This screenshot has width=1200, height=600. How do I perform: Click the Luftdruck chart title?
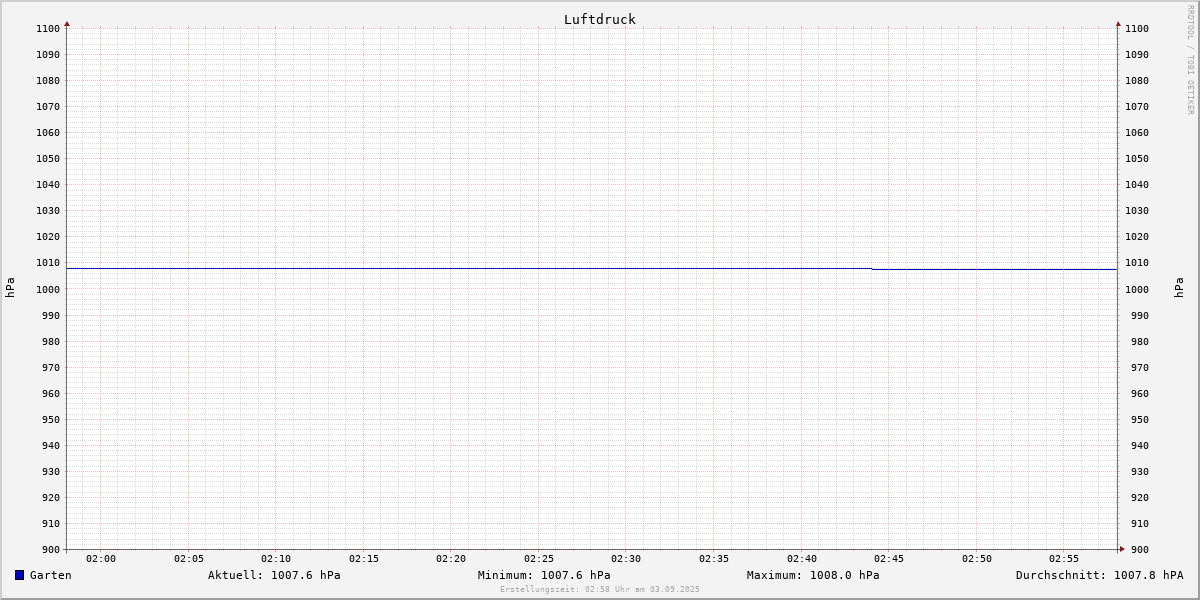(x=599, y=19)
